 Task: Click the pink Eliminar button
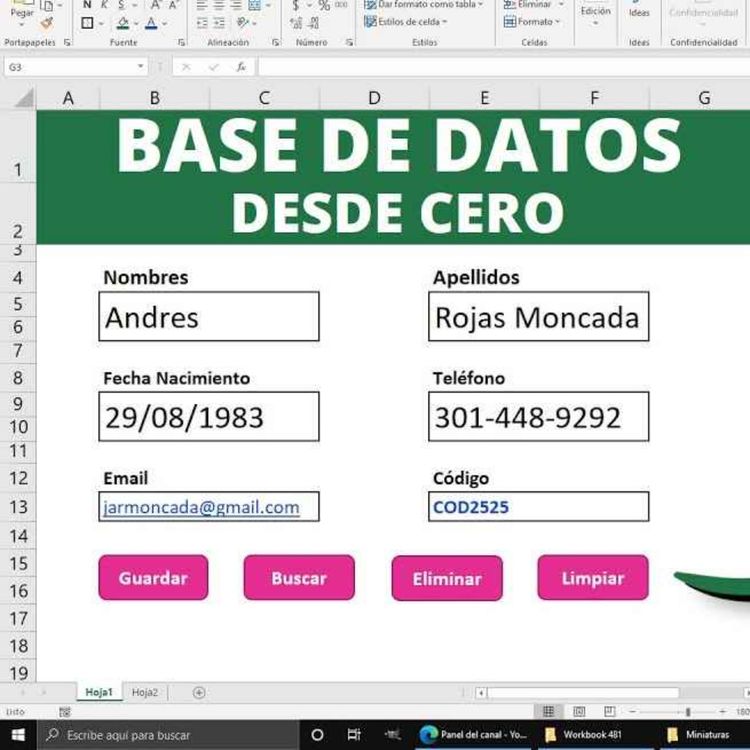point(447,578)
